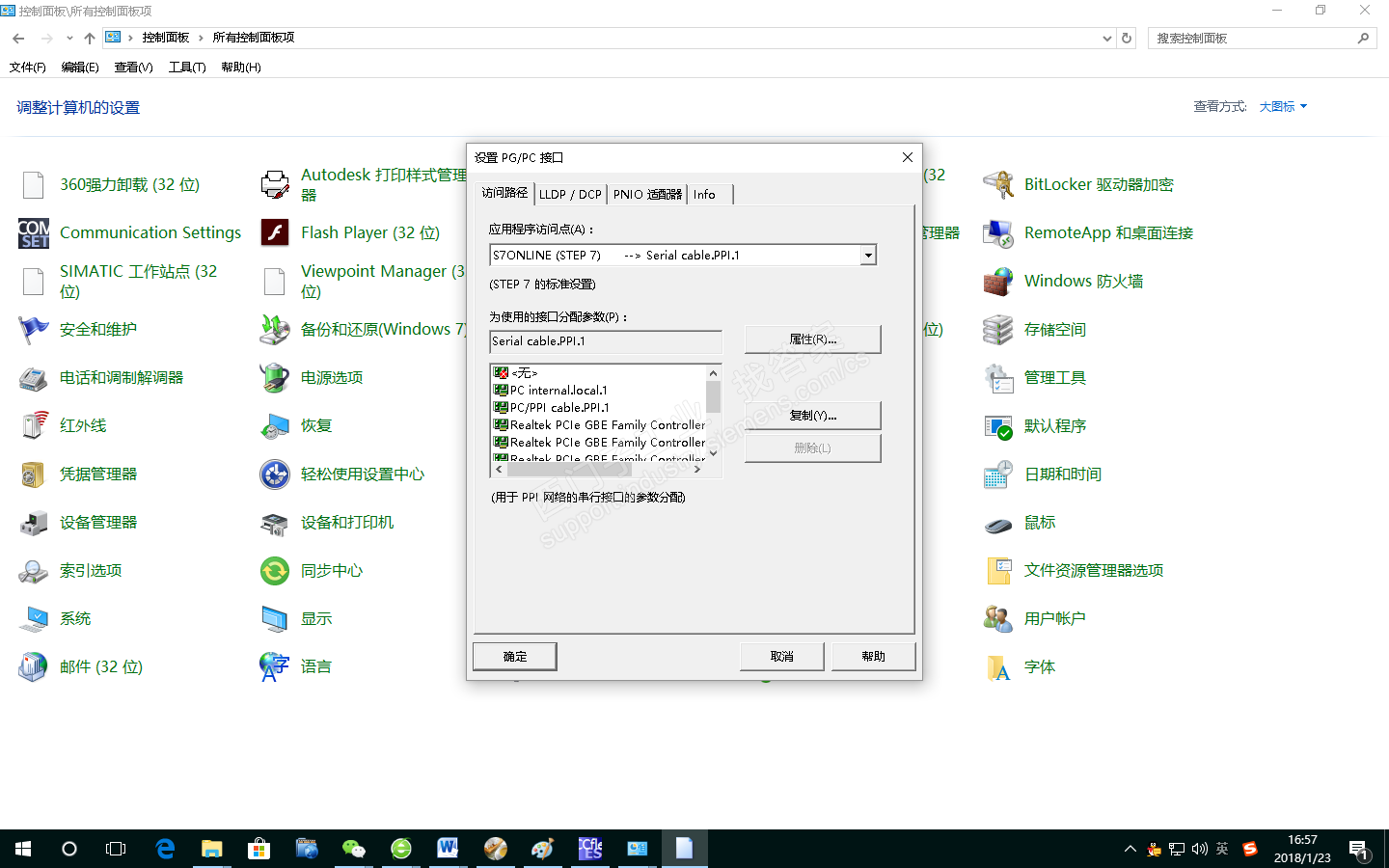Refresh the control panel address bar

[x=1127, y=39]
